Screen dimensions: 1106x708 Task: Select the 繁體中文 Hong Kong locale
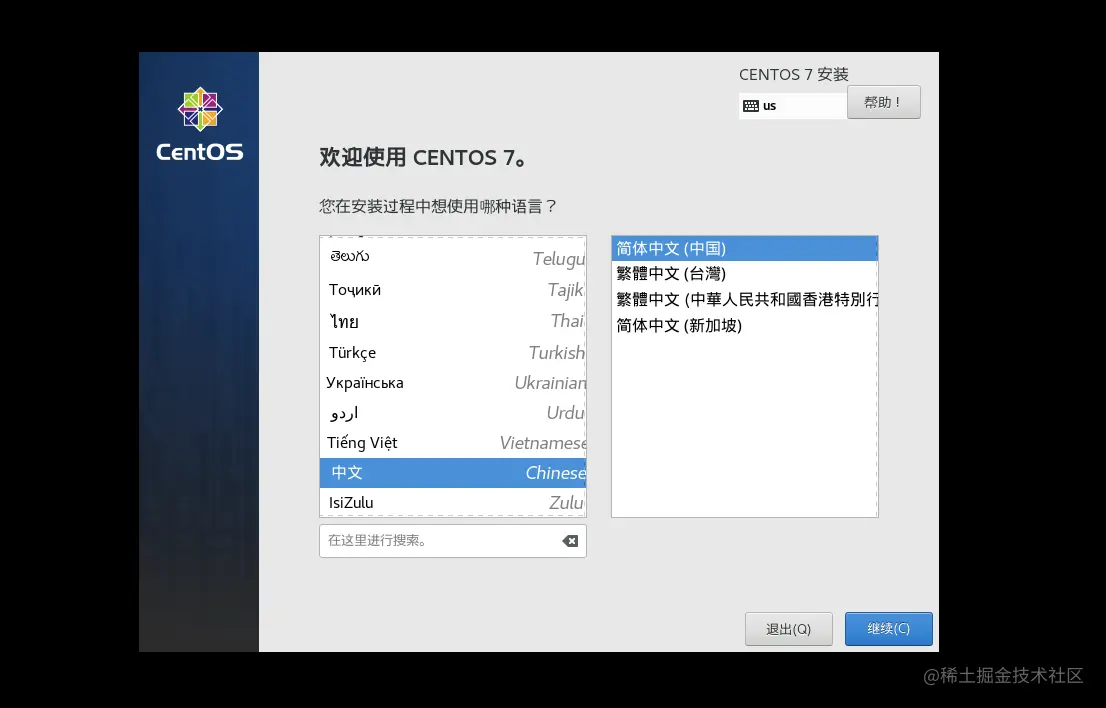(744, 300)
